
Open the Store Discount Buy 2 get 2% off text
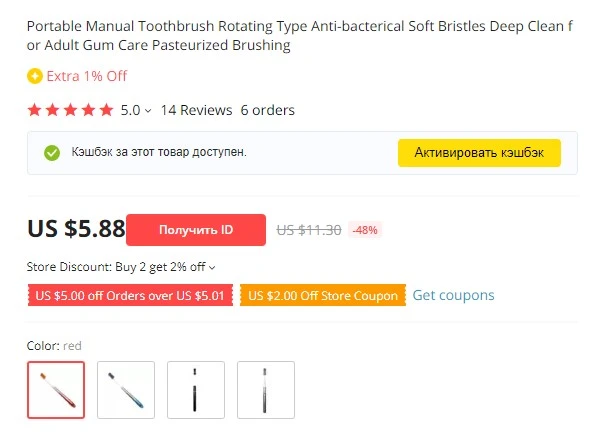[x=117, y=267]
